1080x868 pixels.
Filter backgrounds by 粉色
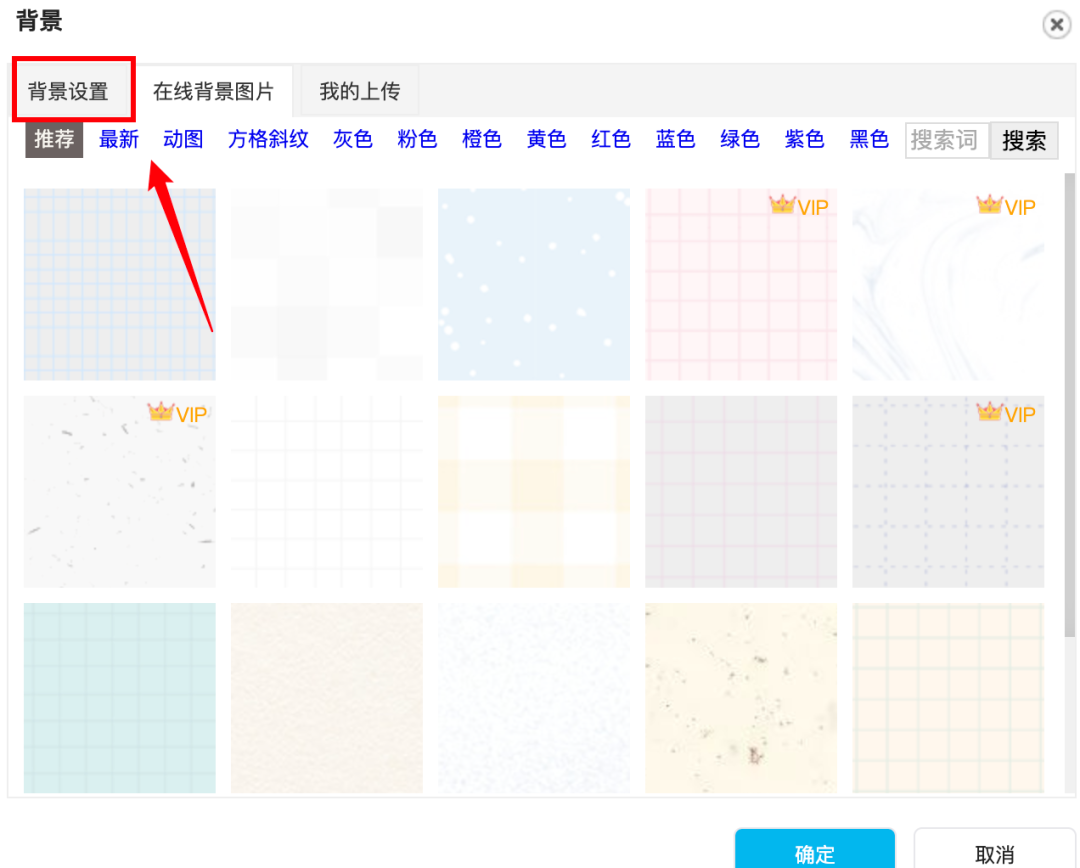coord(417,139)
